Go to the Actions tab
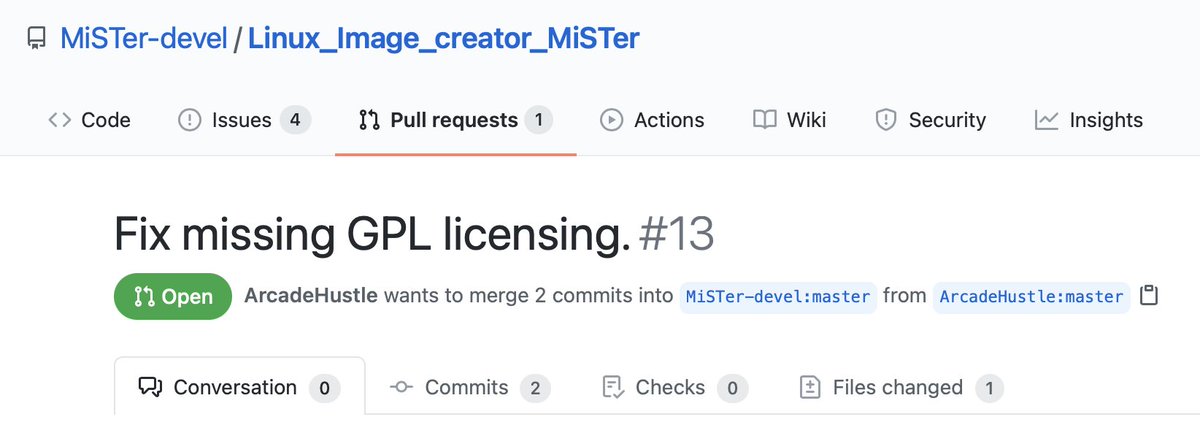The image size is (1200, 425). pyautogui.click(x=652, y=120)
